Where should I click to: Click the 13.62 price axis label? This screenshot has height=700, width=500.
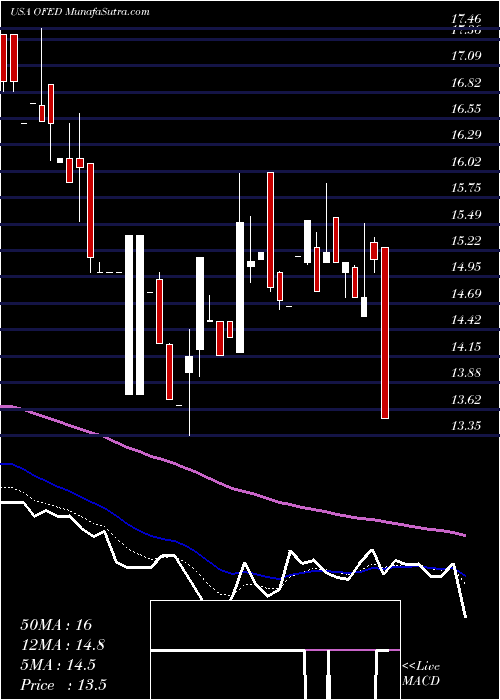pos(466,400)
